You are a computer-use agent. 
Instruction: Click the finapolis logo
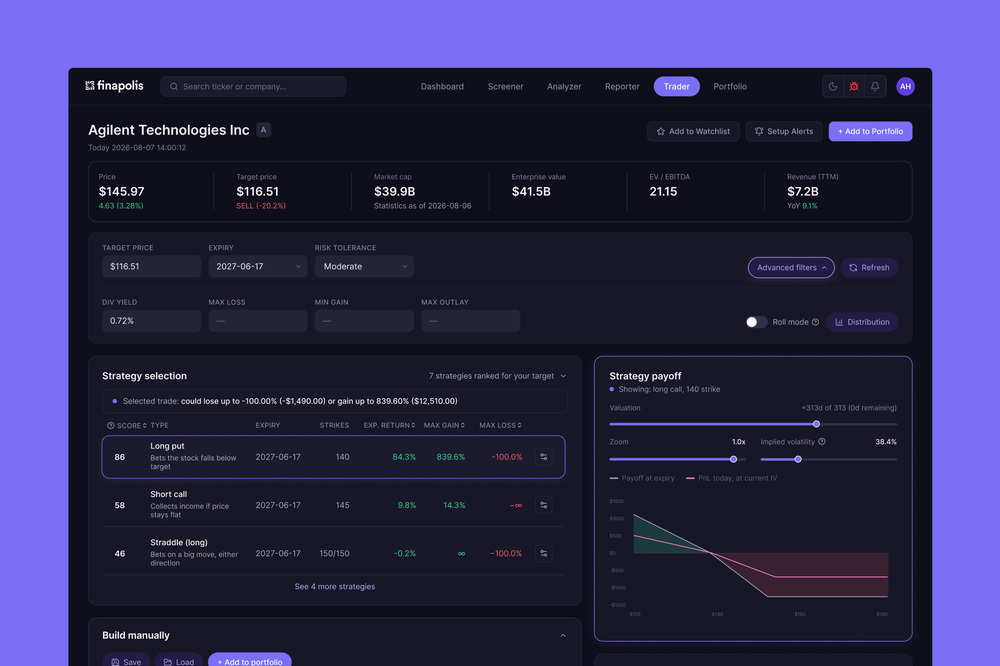(x=114, y=85)
